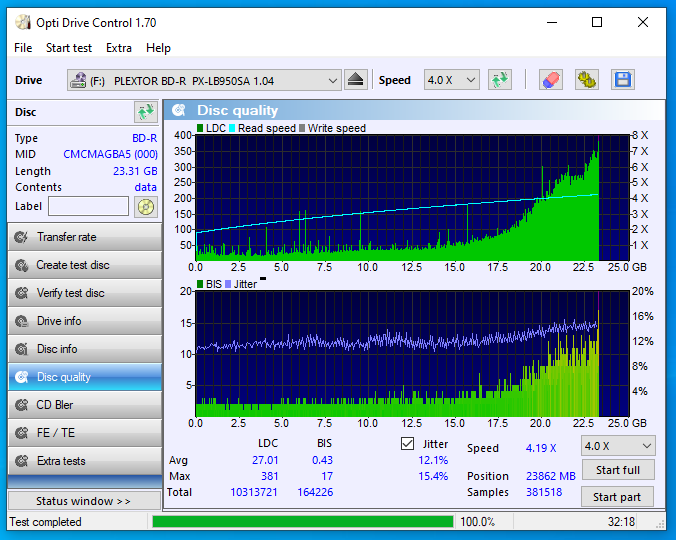676x540 pixels.
Task: Open the 4.0 X dropdown above Start full
Action: (618, 446)
